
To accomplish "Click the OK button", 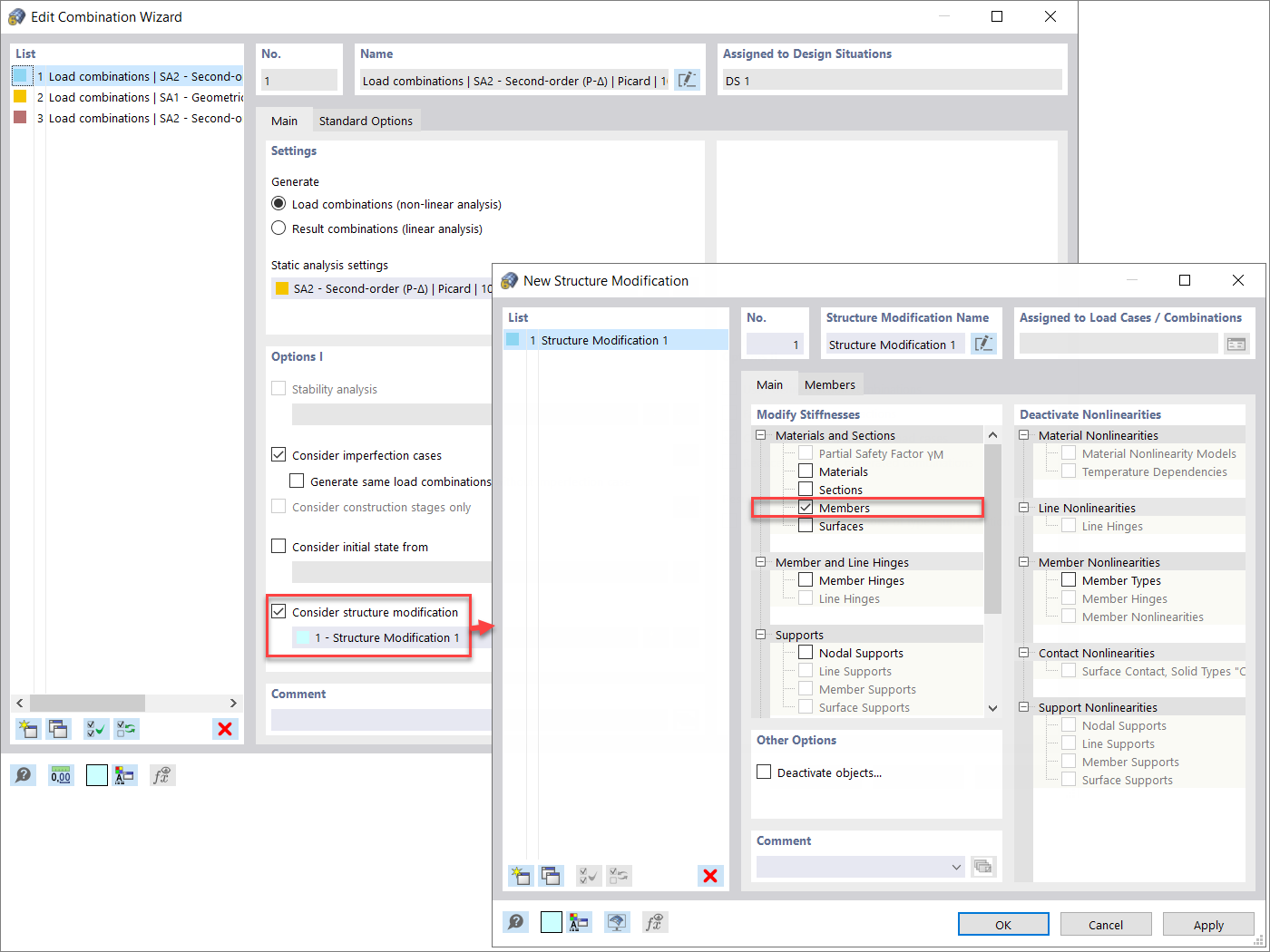I will (1003, 924).
